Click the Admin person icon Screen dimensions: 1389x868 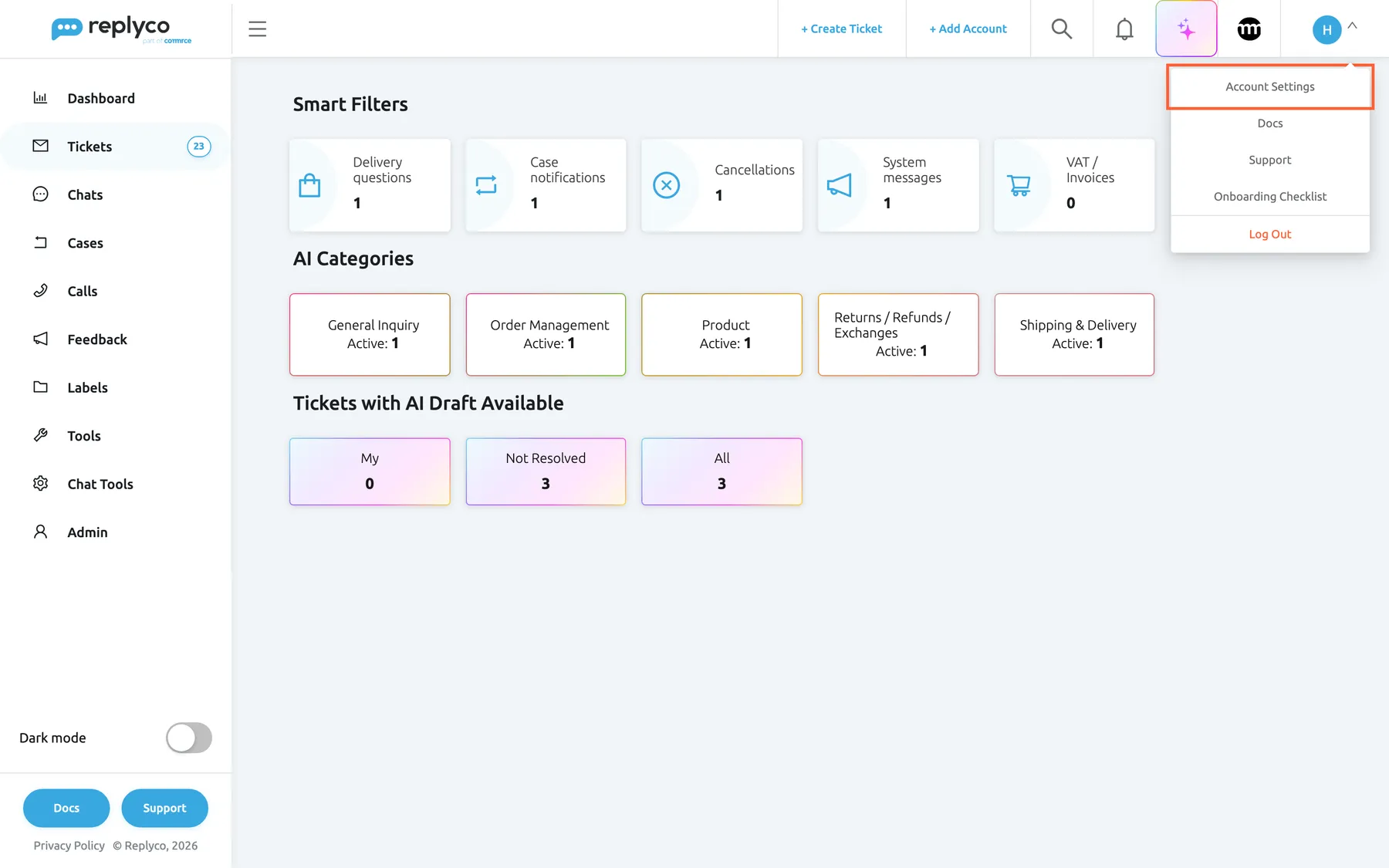[x=40, y=532]
